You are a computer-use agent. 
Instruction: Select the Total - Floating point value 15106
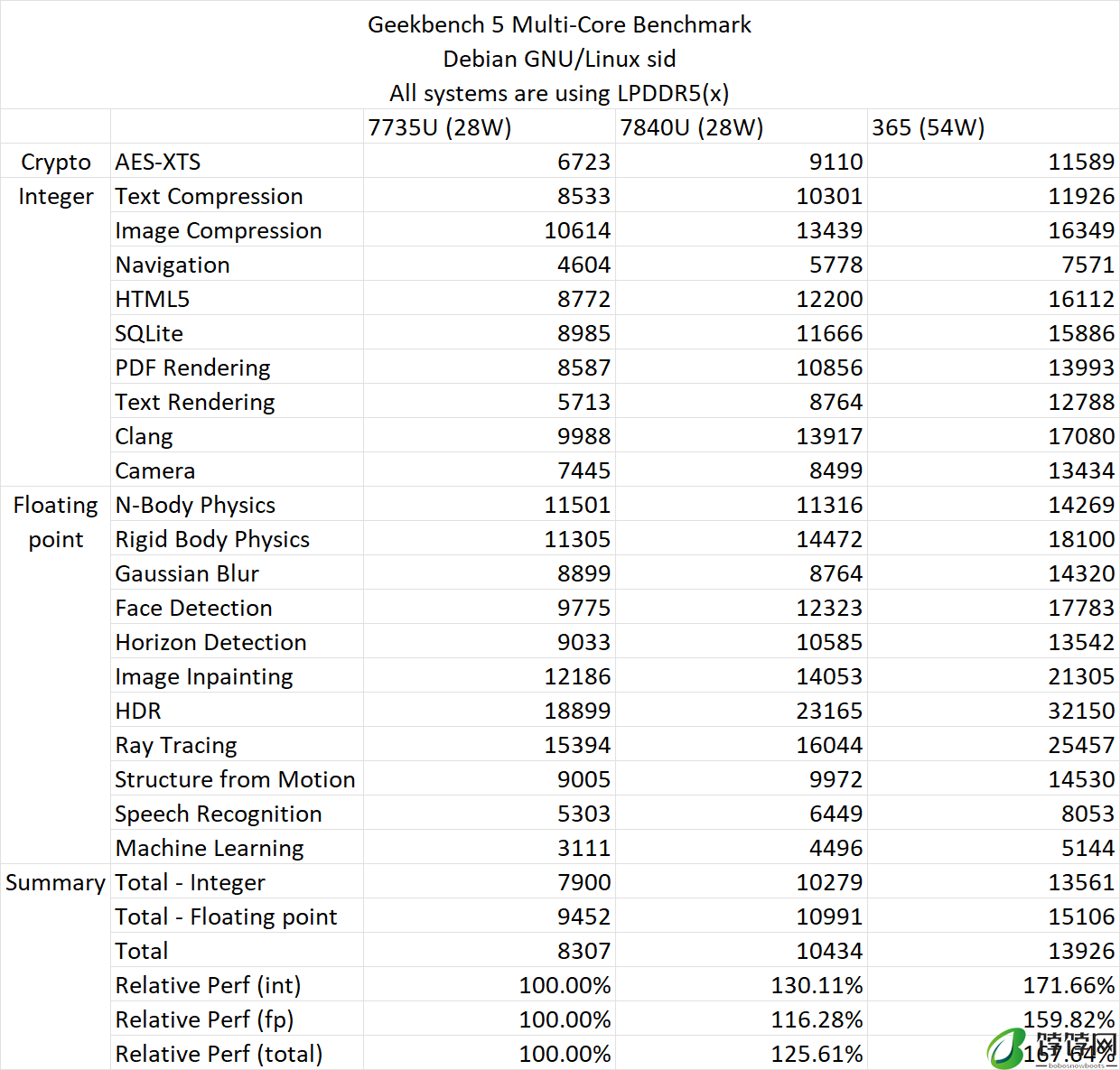(x=1081, y=916)
